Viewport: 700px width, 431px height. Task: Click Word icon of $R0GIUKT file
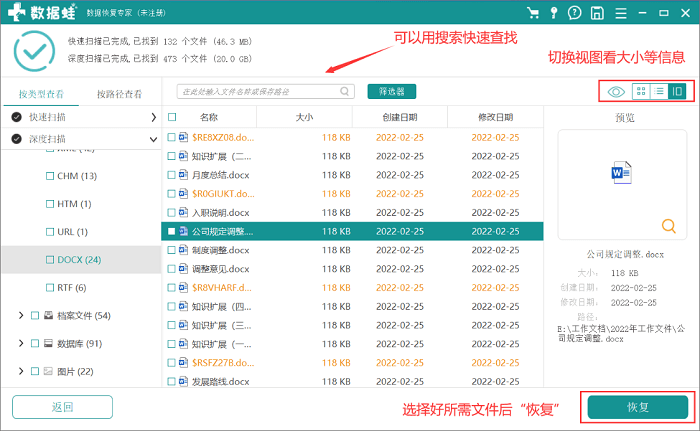coord(183,193)
